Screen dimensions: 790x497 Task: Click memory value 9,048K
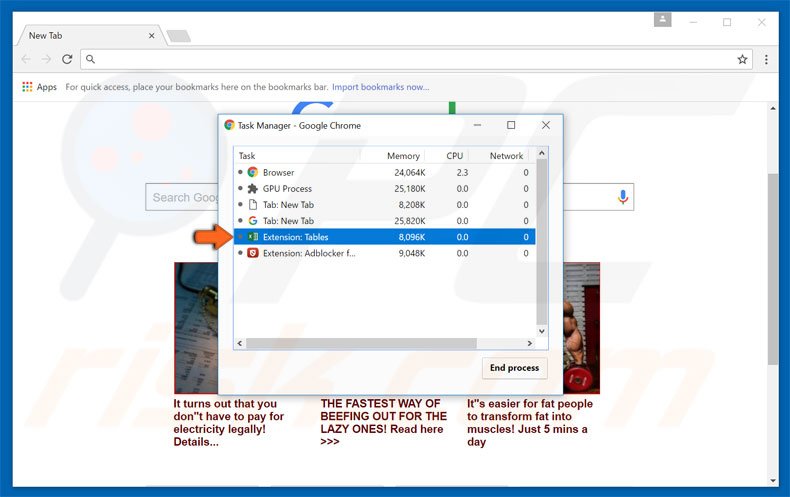point(412,253)
